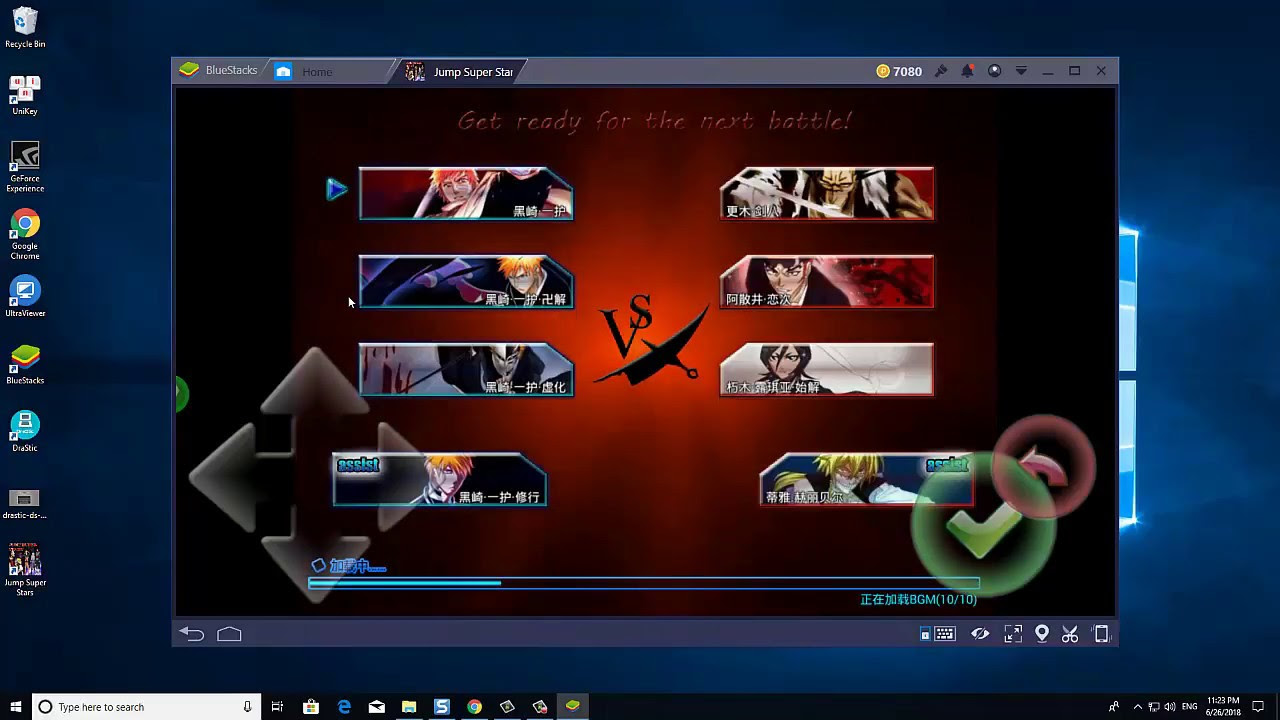Click the ENG language indicator
Image resolution: width=1280 pixels, height=720 pixels.
point(1190,707)
